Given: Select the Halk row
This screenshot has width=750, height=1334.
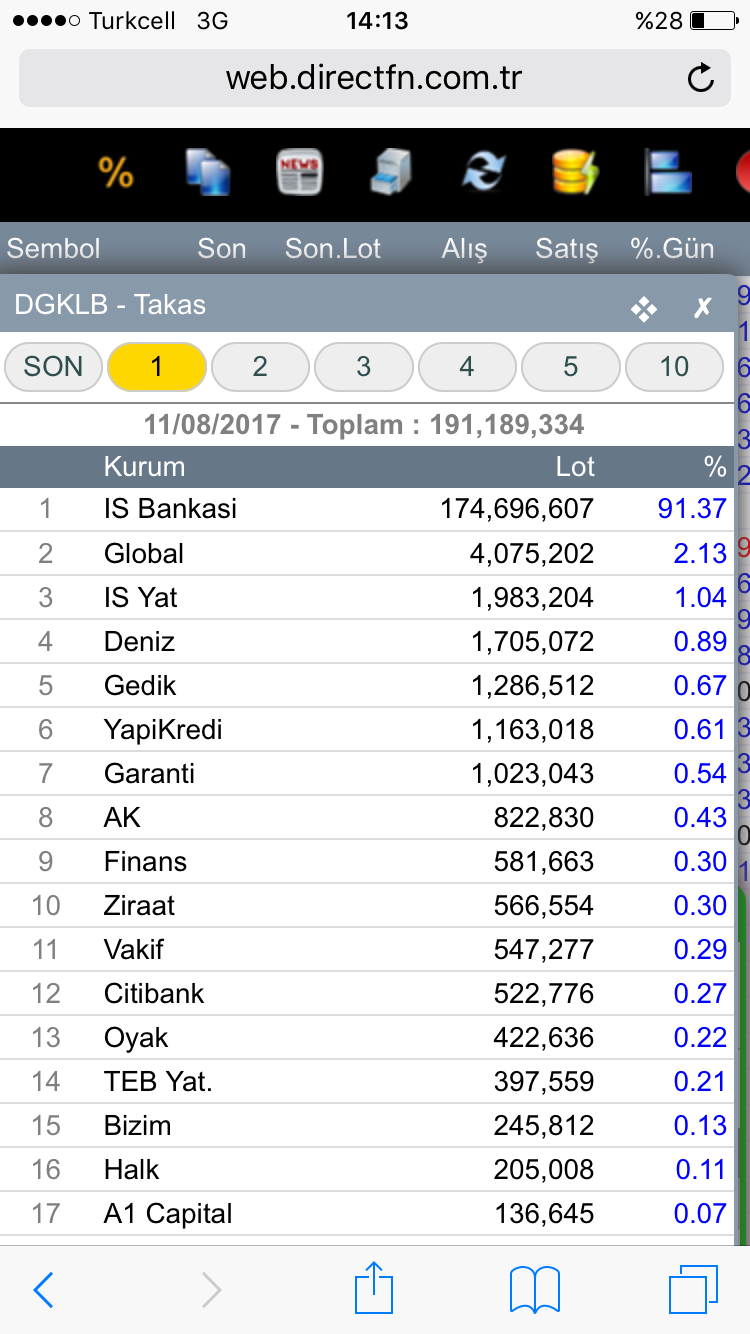Looking at the screenshot, I should tap(367, 1169).
